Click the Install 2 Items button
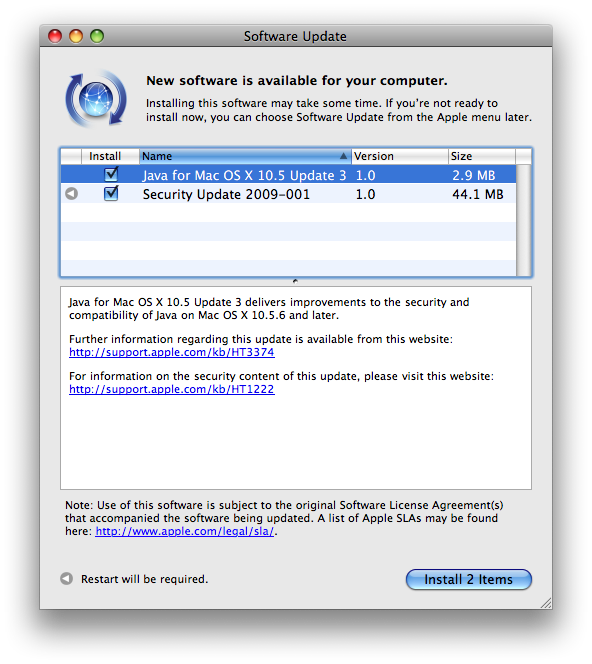This screenshot has height=664, width=592. pyautogui.click(x=468, y=579)
